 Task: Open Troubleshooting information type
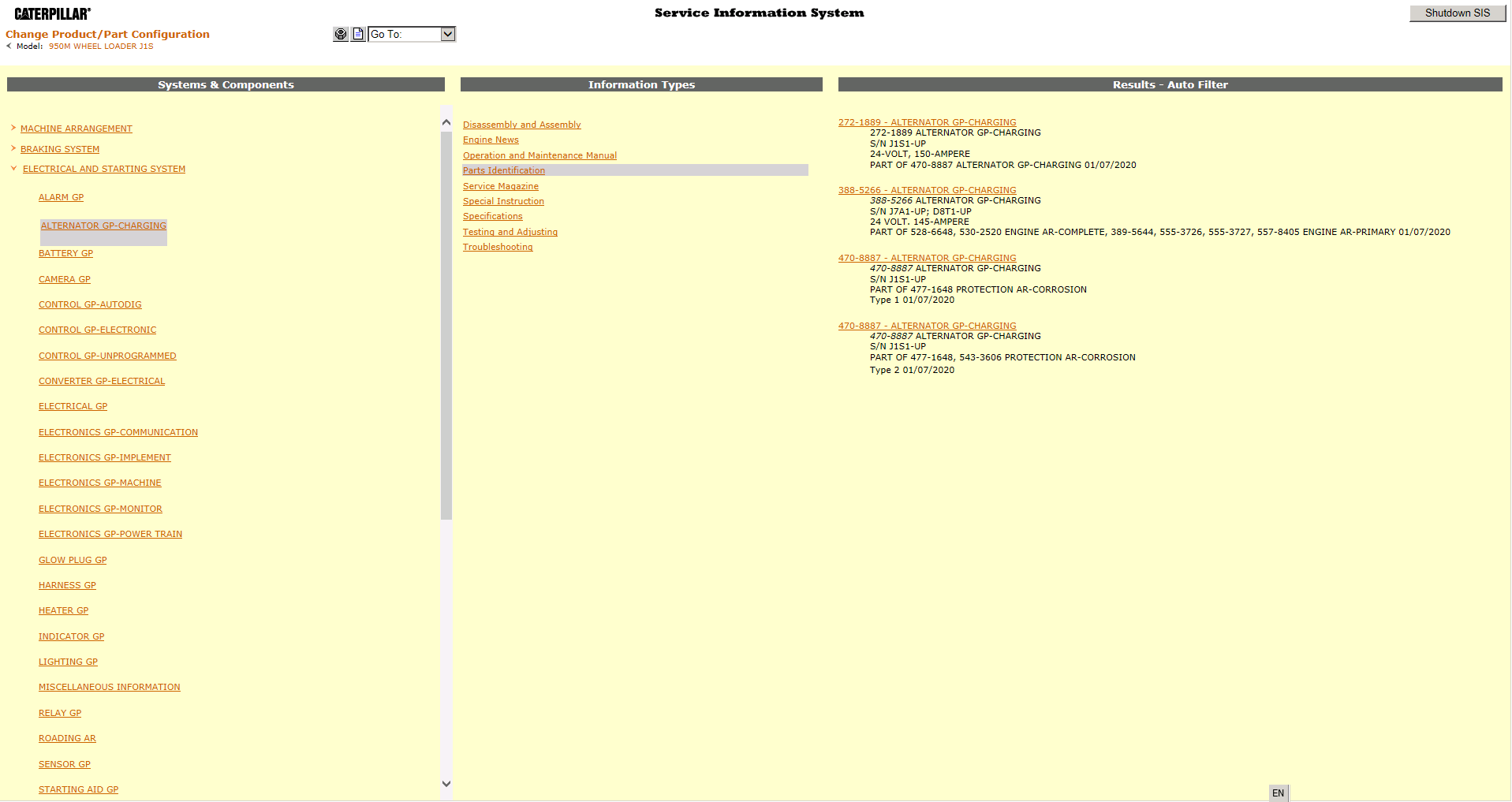498,247
